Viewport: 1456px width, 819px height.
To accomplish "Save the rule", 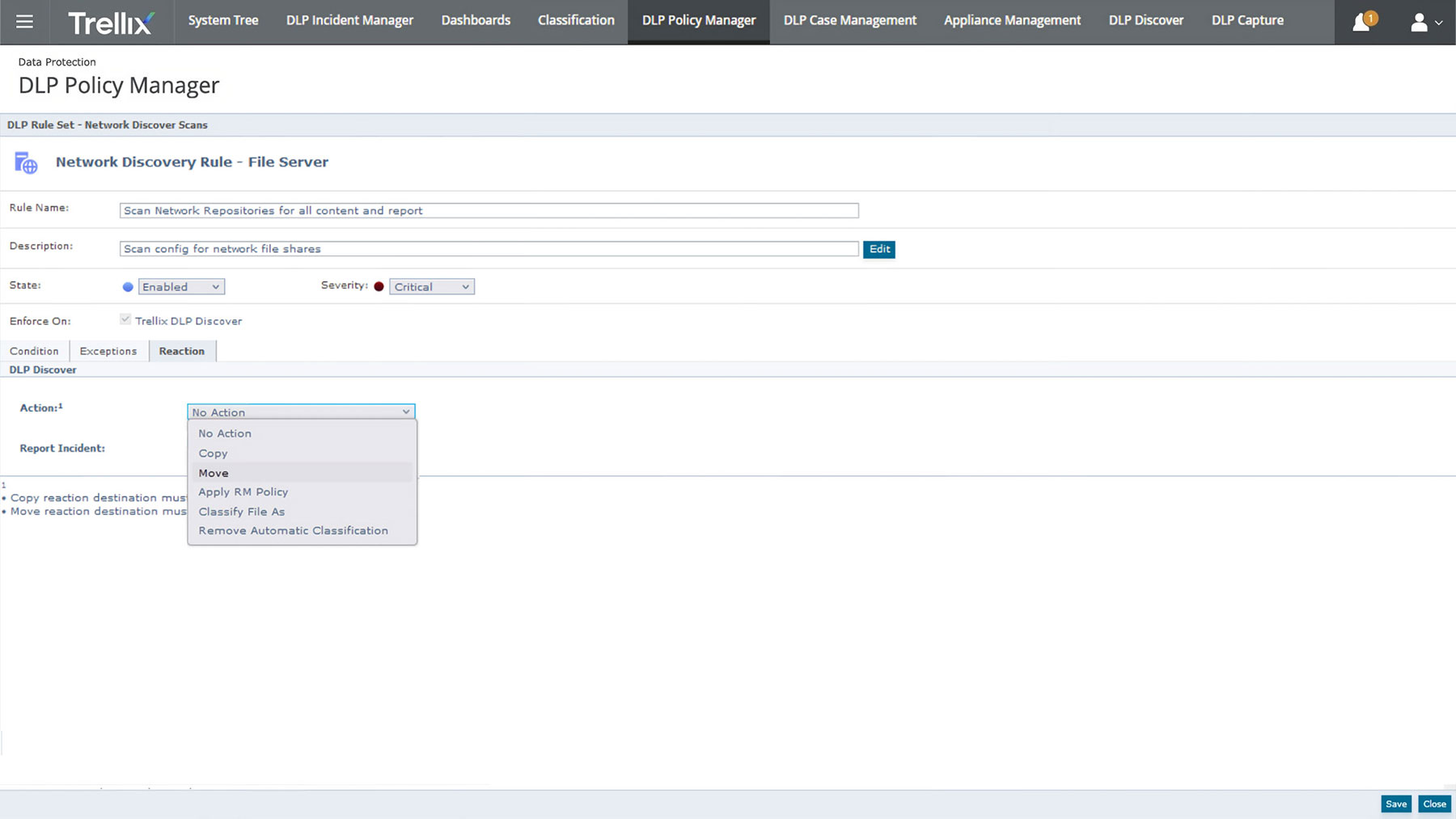I will 1395,804.
